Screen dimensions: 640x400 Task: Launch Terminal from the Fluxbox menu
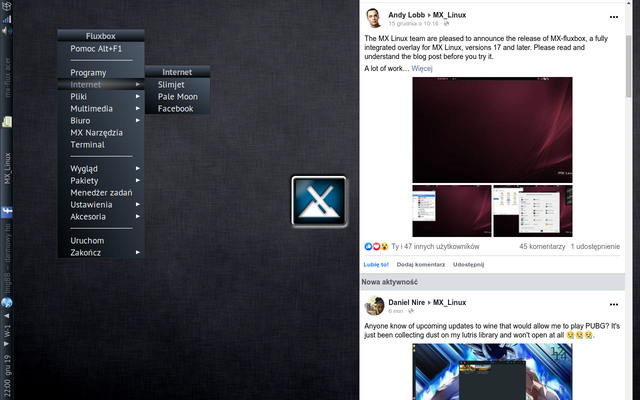101,144
